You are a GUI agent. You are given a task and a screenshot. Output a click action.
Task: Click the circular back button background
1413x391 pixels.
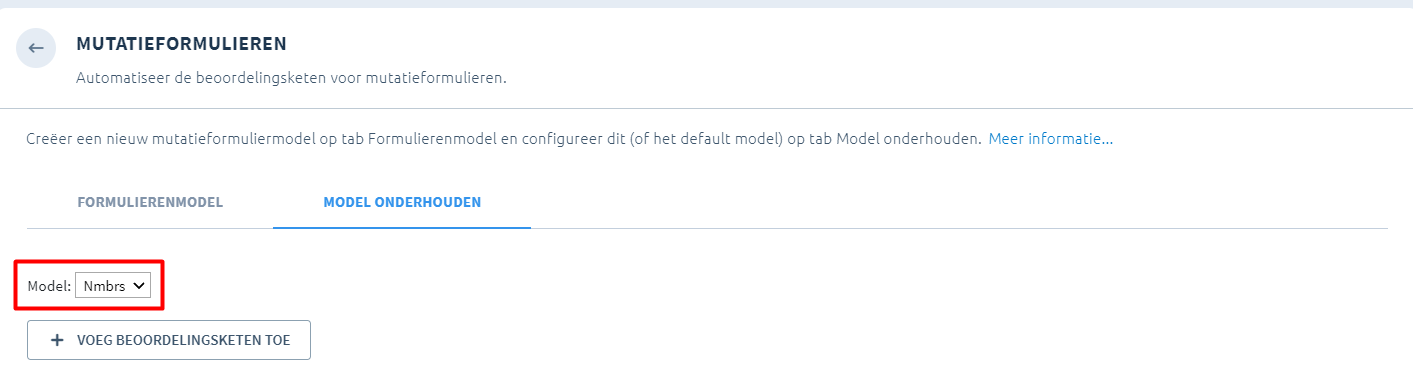[36, 48]
